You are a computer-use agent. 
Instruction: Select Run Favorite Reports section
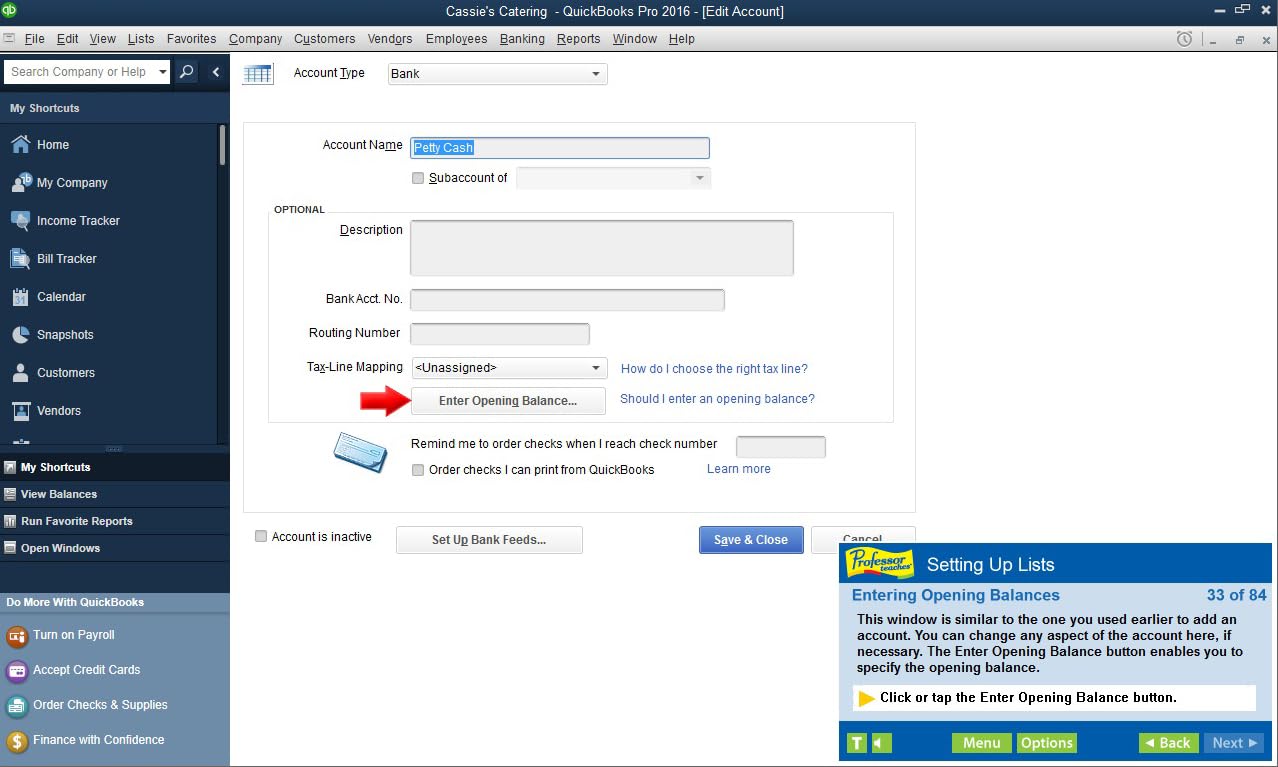tap(115, 521)
